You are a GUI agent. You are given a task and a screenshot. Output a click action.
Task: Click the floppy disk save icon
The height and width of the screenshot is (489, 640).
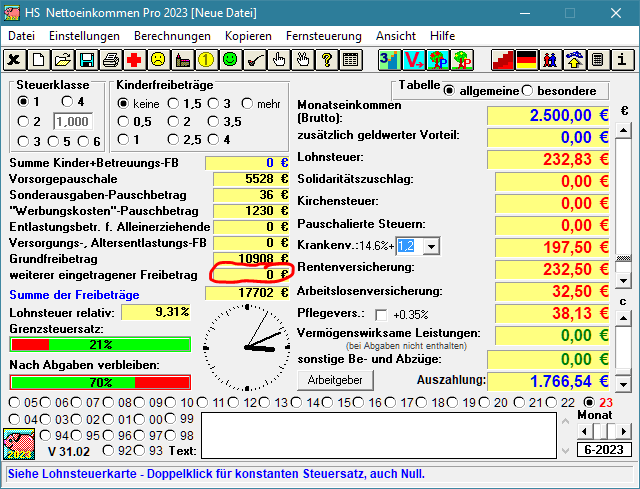87,60
